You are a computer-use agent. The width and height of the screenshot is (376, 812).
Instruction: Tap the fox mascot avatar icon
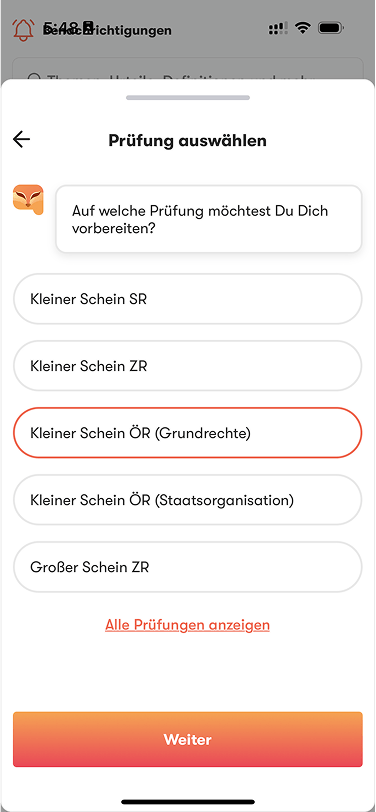point(28,200)
